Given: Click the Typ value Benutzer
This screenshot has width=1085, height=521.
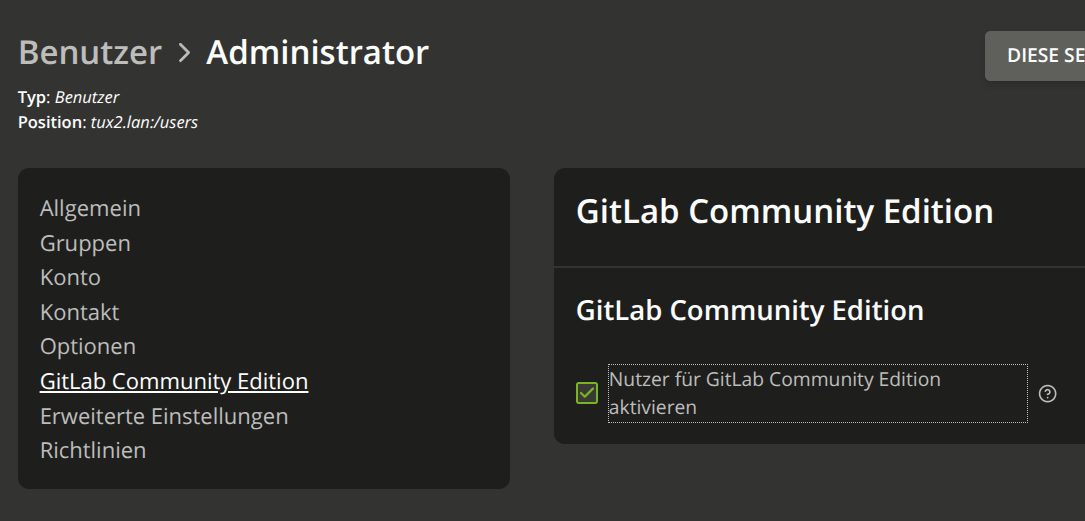Looking at the screenshot, I should coord(87,97).
